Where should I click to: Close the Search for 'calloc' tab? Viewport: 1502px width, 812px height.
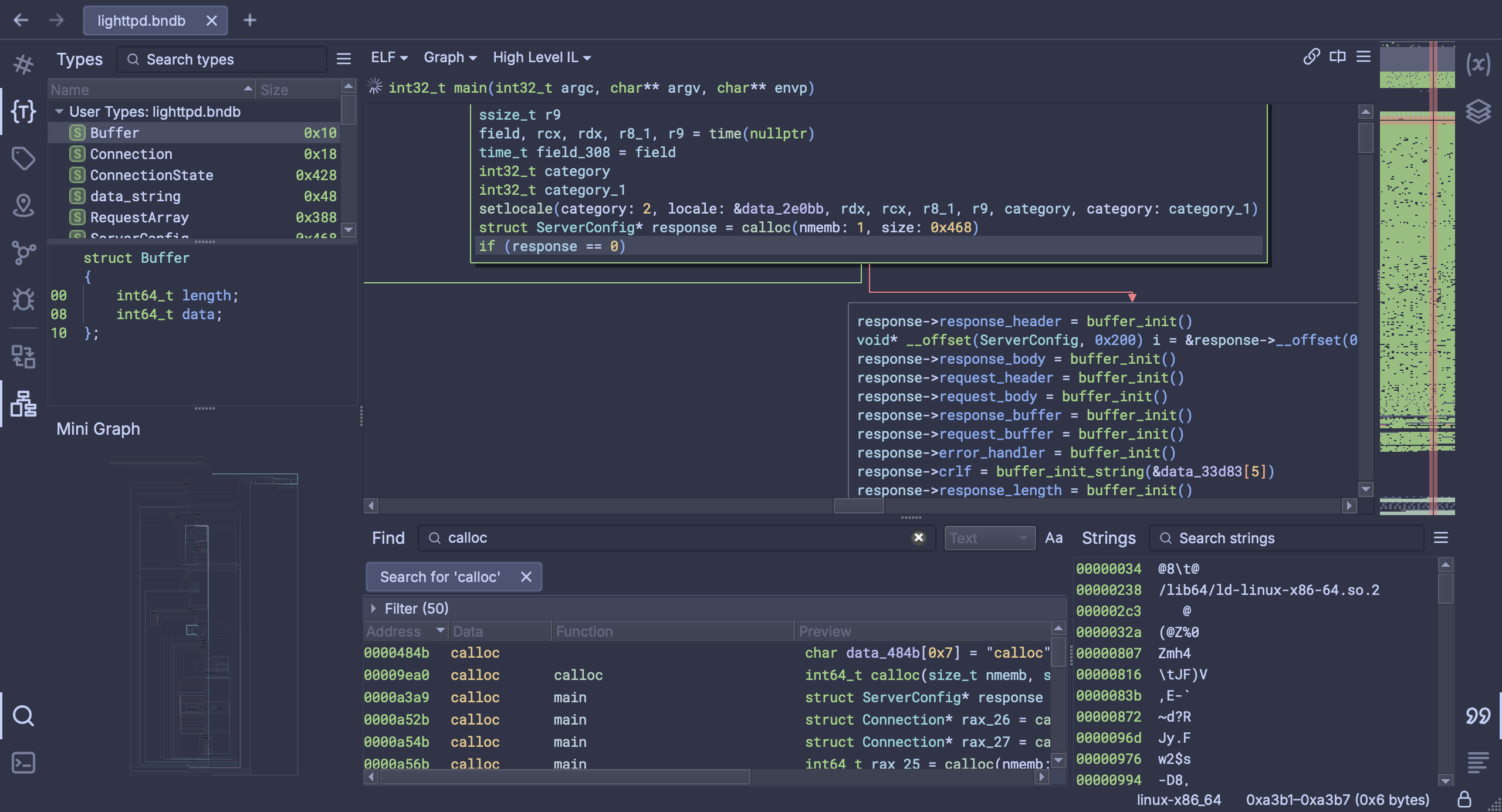(x=526, y=577)
